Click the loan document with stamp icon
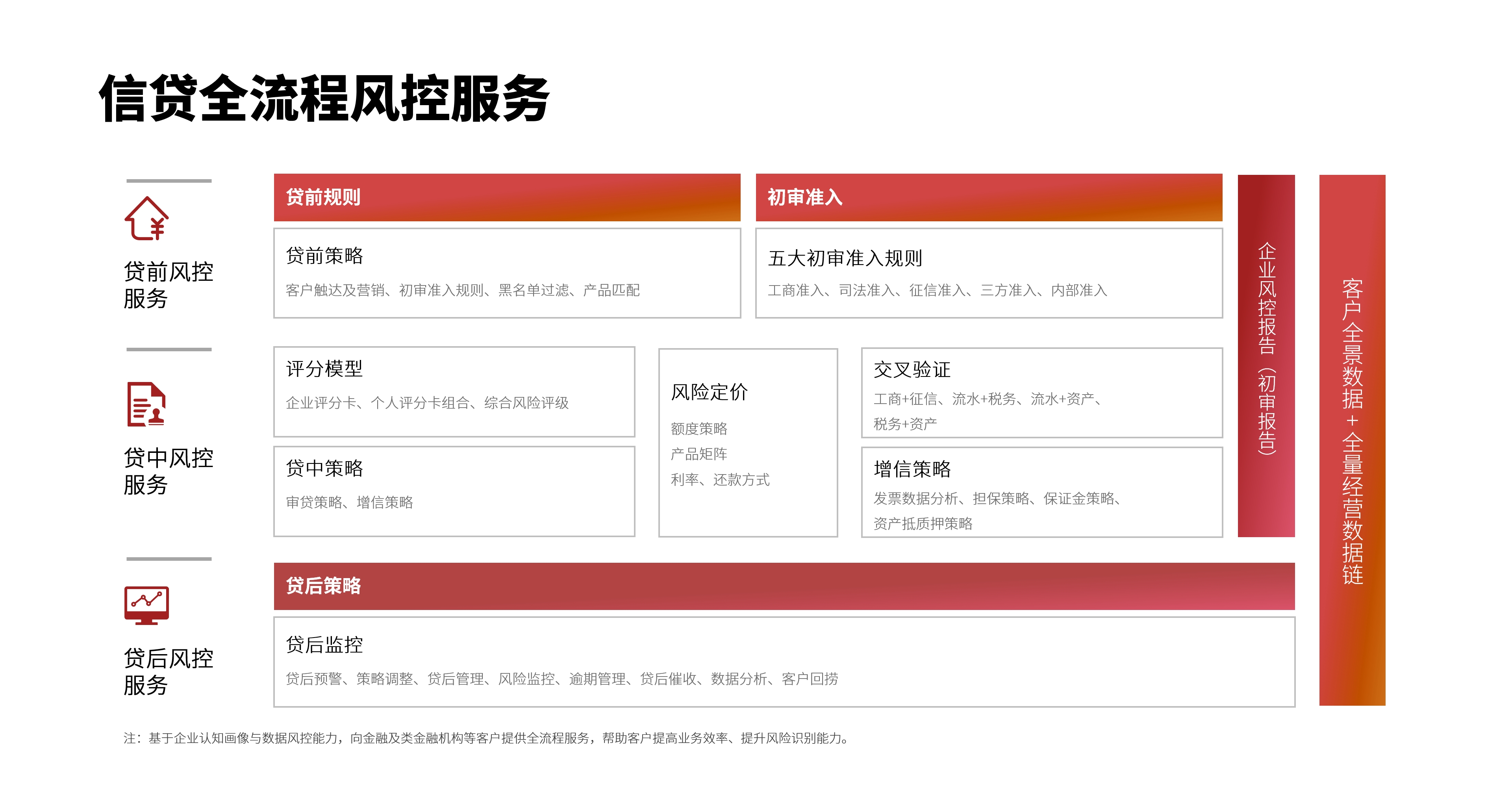Viewport: 1512px width, 801px height. click(146, 404)
